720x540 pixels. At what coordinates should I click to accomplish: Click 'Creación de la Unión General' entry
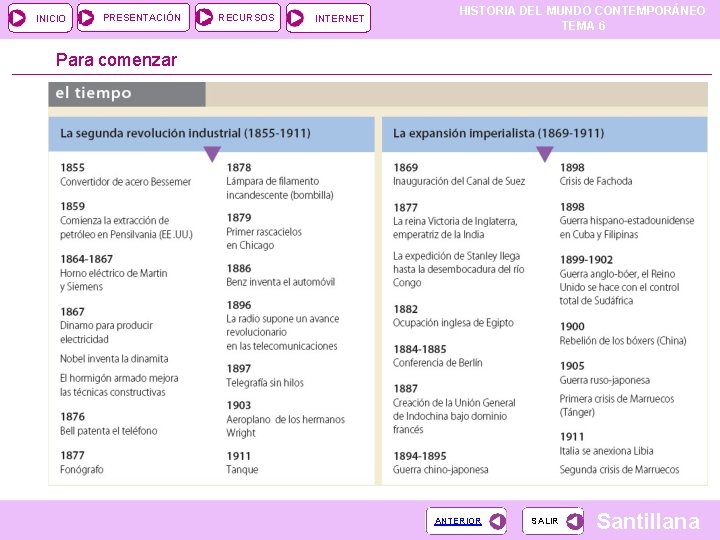pyautogui.click(x=454, y=416)
